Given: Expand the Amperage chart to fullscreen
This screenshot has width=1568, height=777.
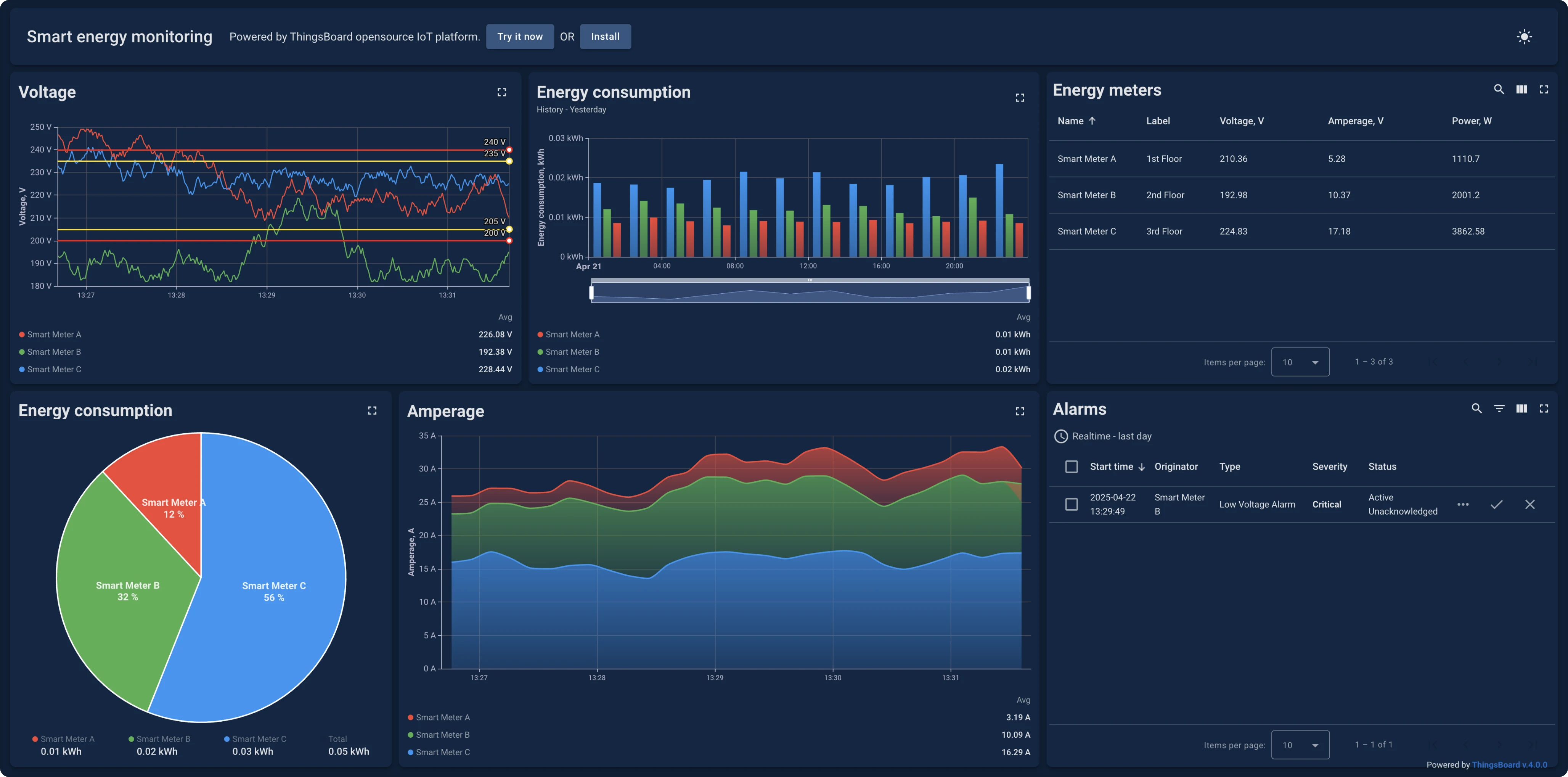Looking at the screenshot, I should coord(1020,411).
